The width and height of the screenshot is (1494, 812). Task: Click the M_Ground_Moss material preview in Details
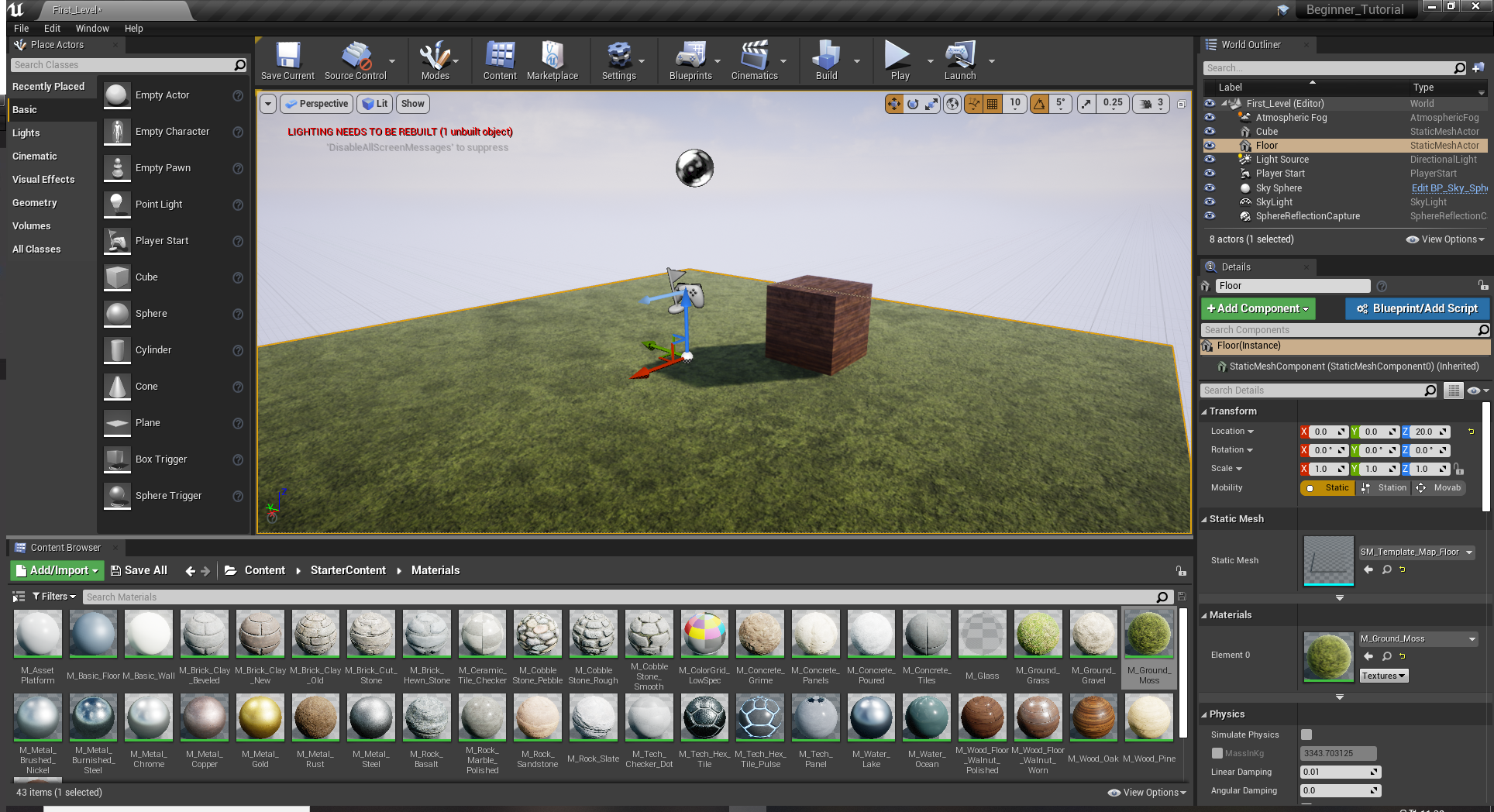(x=1328, y=657)
